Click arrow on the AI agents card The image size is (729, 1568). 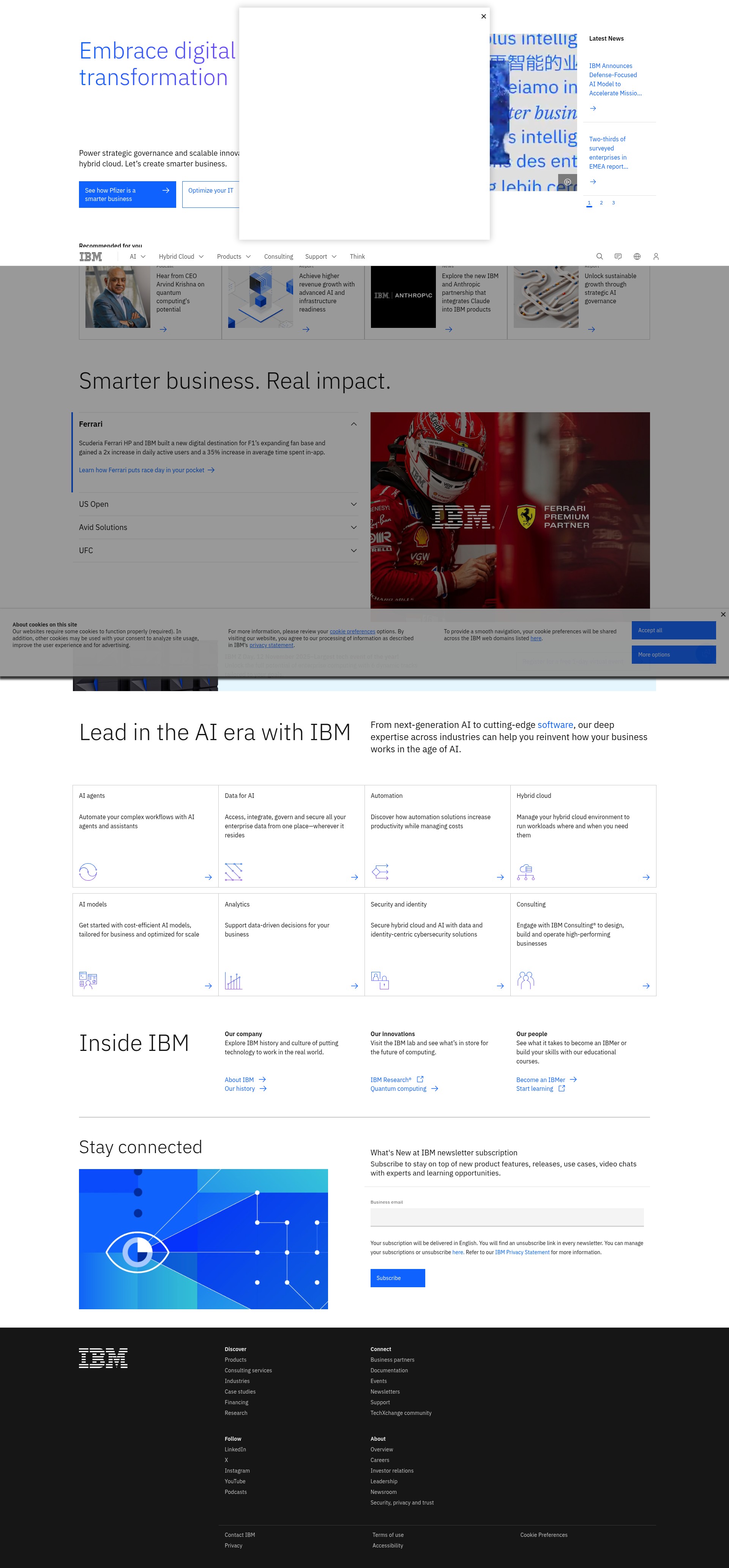208,877
